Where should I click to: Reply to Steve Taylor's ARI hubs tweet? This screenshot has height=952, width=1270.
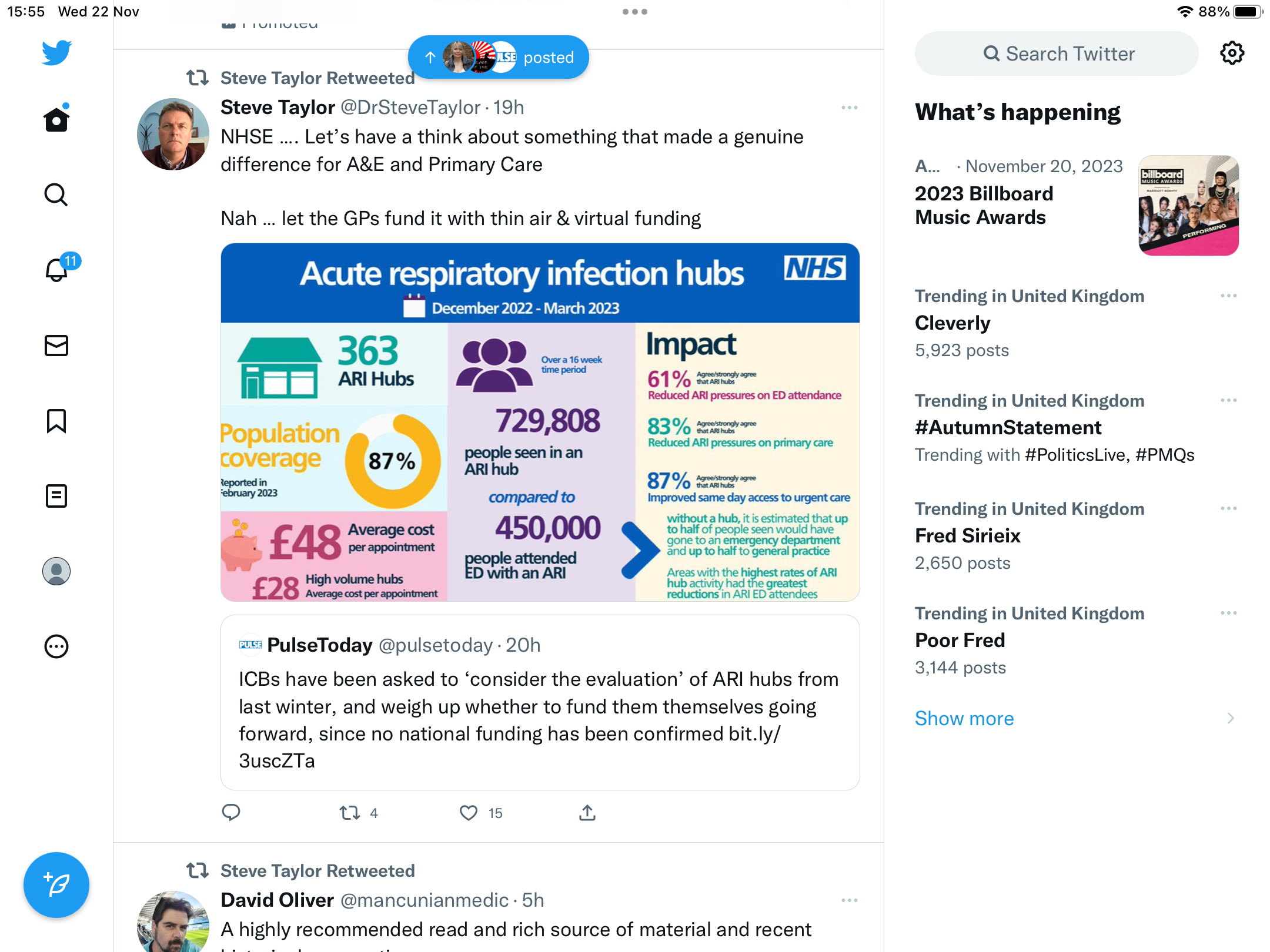point(231,813)
